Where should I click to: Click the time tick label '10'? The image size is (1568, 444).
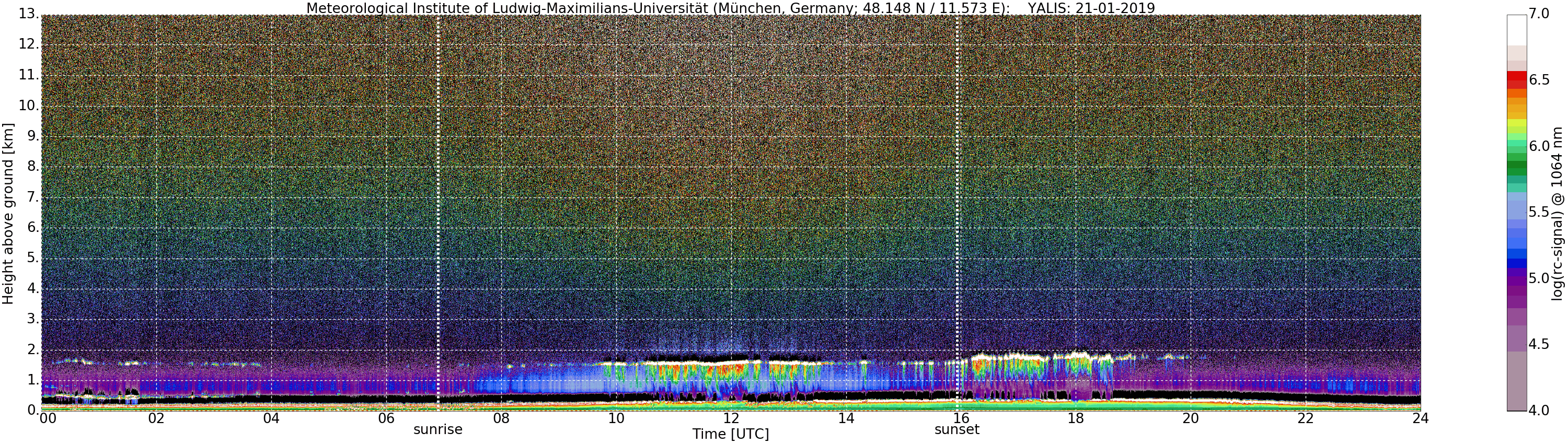(x=616, y=418)
